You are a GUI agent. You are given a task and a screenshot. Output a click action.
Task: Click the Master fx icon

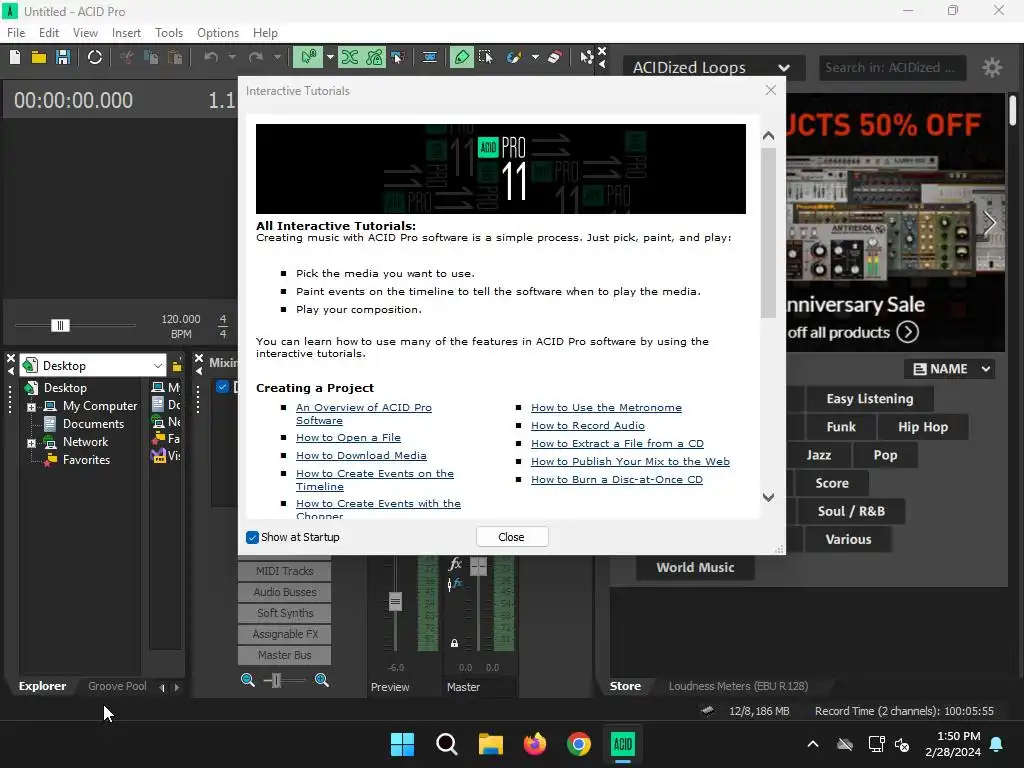coord(455,564)
